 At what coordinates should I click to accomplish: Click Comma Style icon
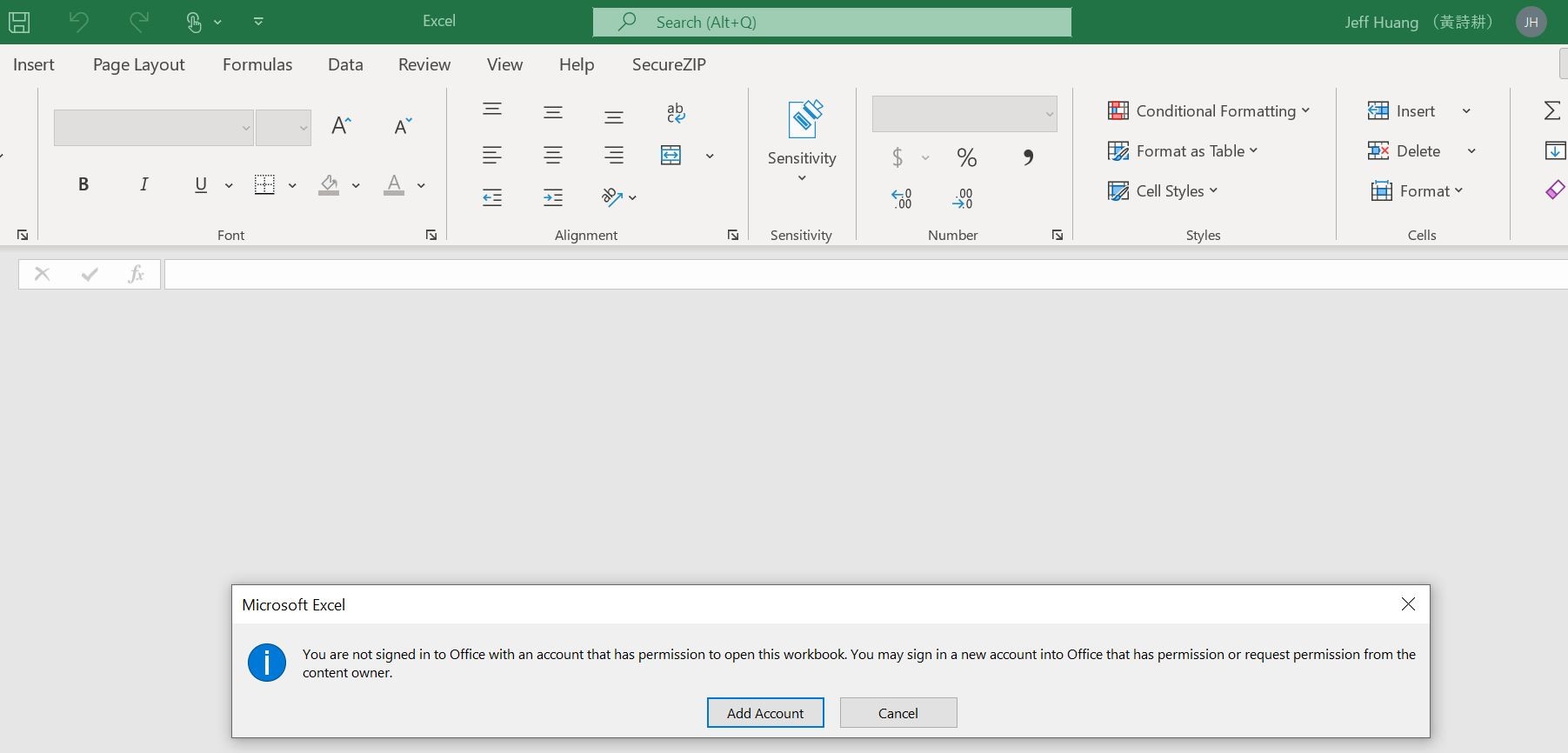coord(1029,157)
